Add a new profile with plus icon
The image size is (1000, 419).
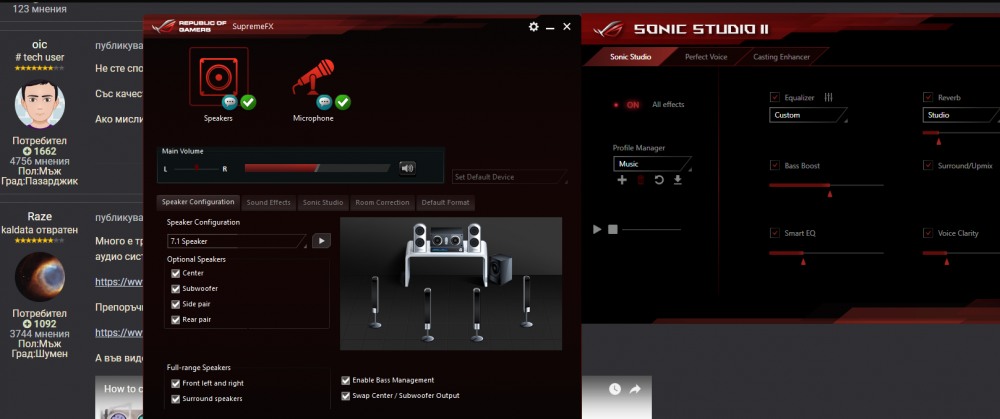(x=622, y=180)
